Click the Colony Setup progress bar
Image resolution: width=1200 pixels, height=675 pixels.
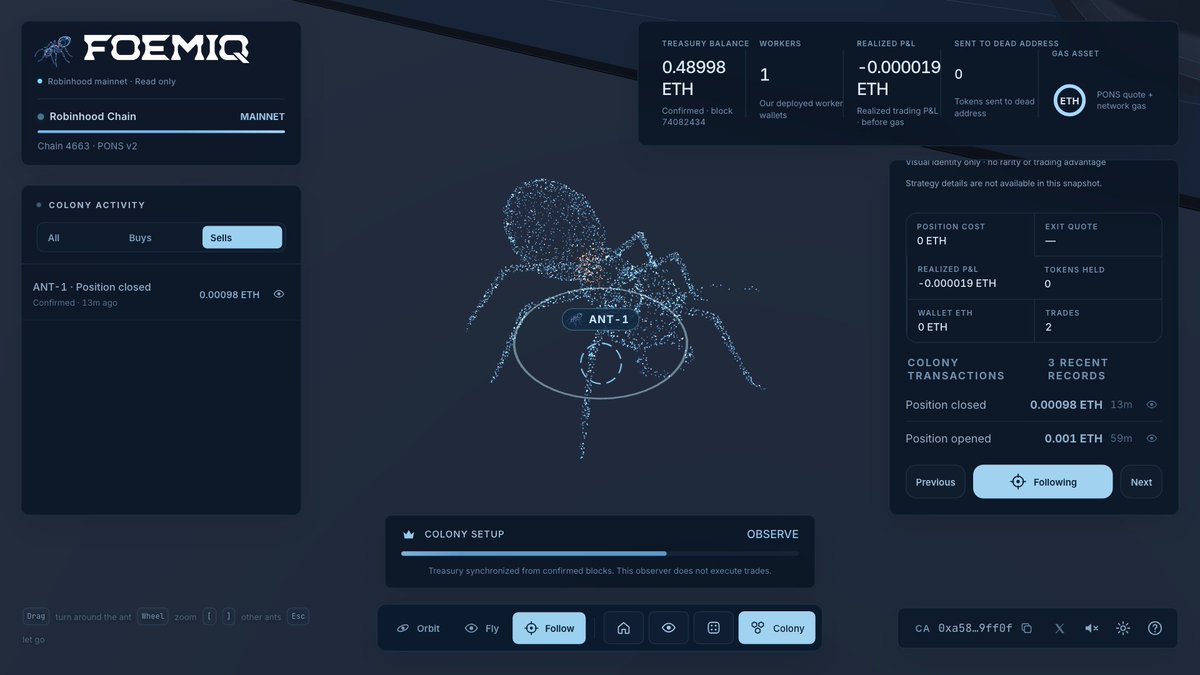(600, 553)
